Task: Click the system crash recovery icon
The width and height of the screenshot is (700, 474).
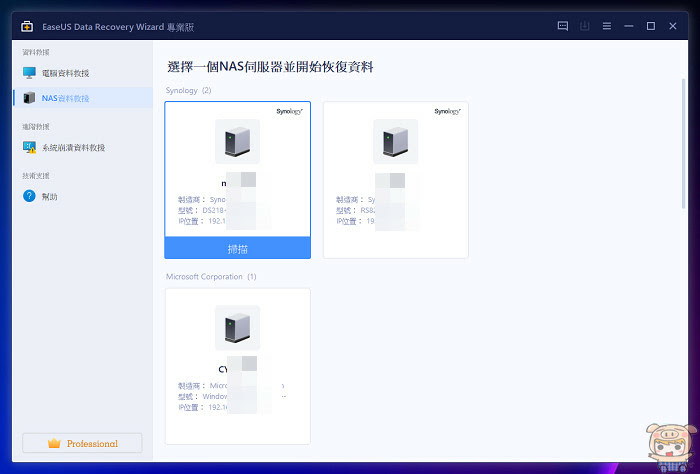Action: pos(29,147)
